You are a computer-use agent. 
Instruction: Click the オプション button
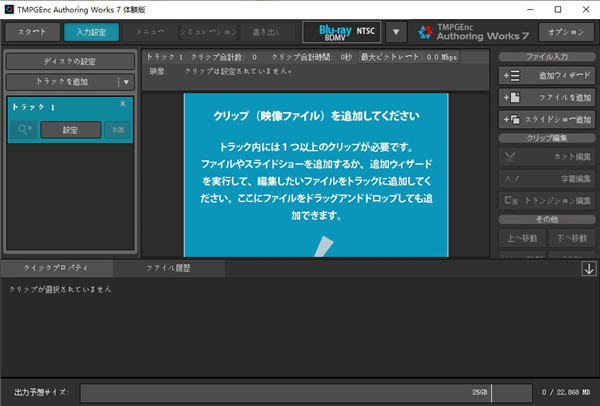566,32
